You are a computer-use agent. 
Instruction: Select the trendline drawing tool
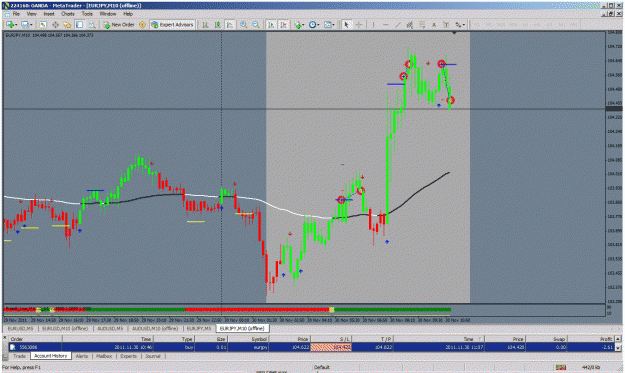[x=397, y=25]
